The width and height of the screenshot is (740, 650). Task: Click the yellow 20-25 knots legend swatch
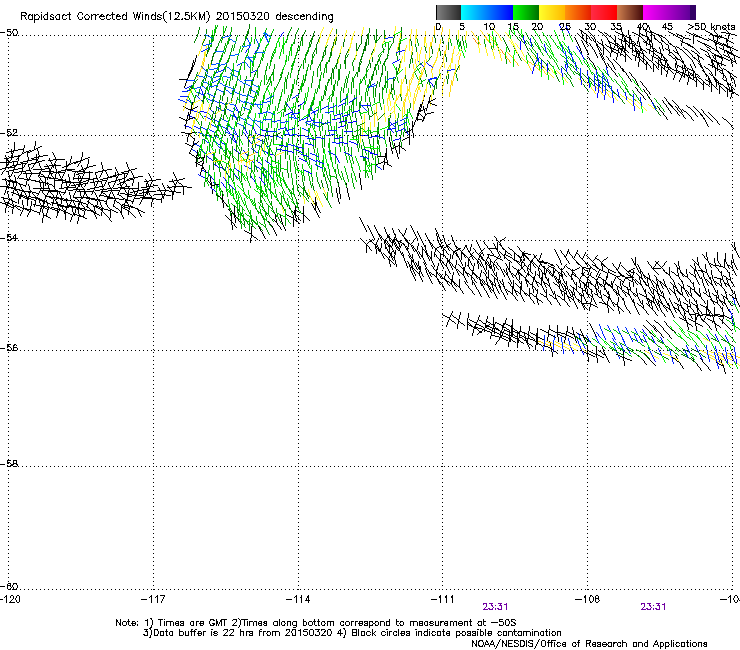click(x=552, y=12)
